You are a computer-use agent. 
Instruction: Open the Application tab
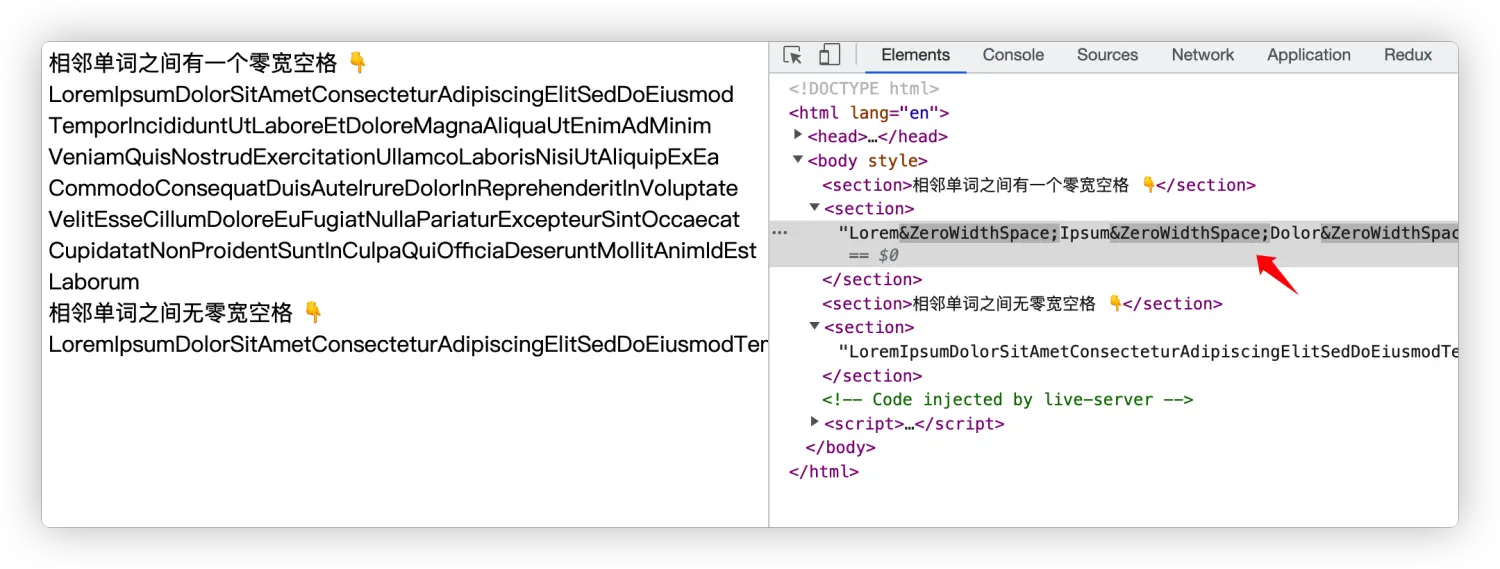click(1309, 55)
